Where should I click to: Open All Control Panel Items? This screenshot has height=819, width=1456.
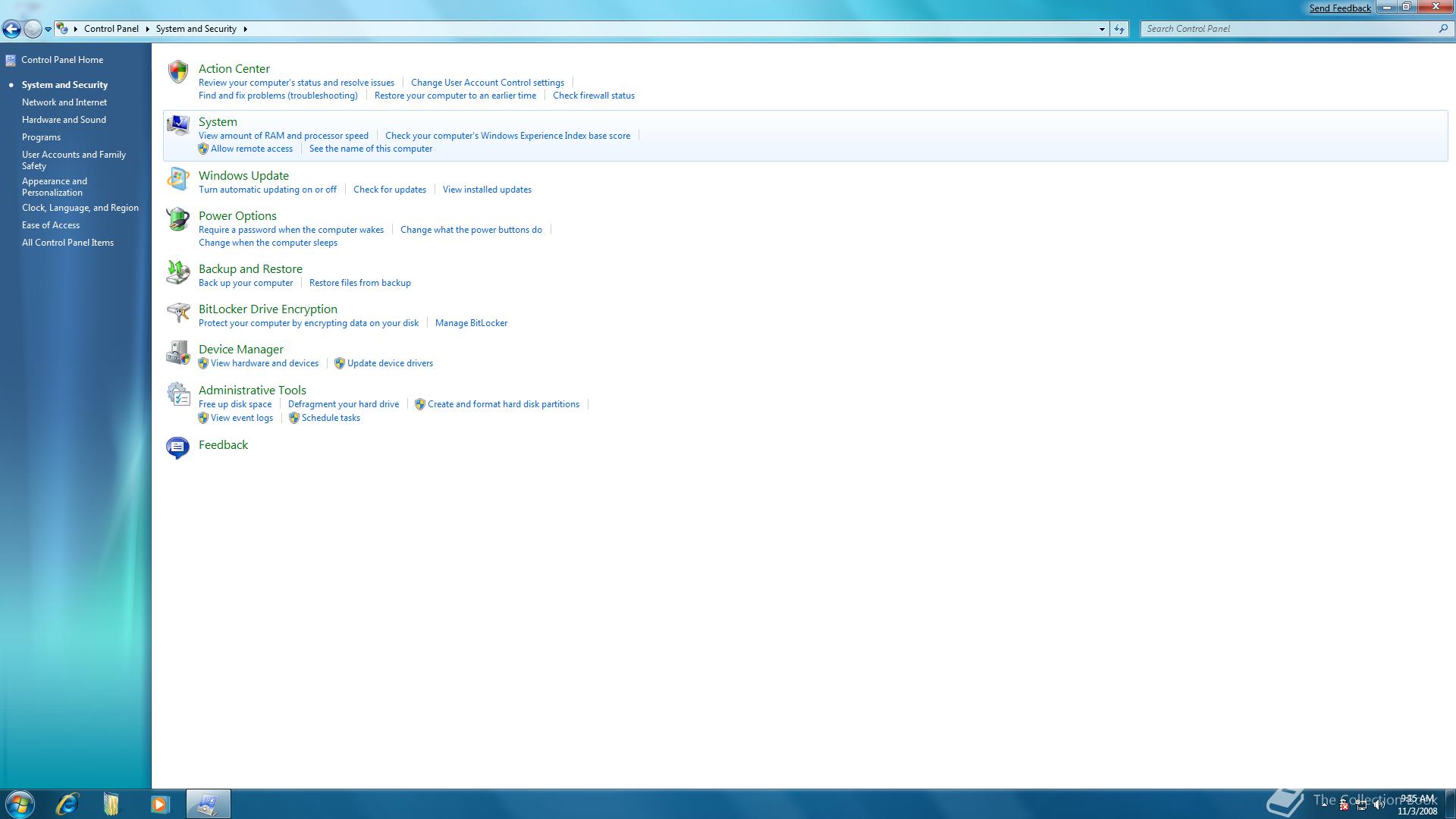point(67,243)
